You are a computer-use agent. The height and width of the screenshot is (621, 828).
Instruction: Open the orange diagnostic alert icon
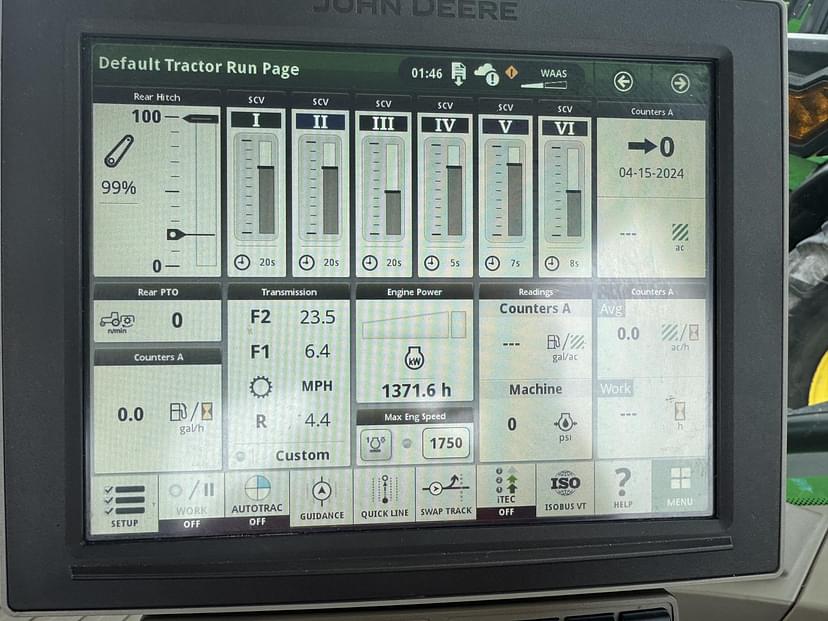[x=511, y=71]
